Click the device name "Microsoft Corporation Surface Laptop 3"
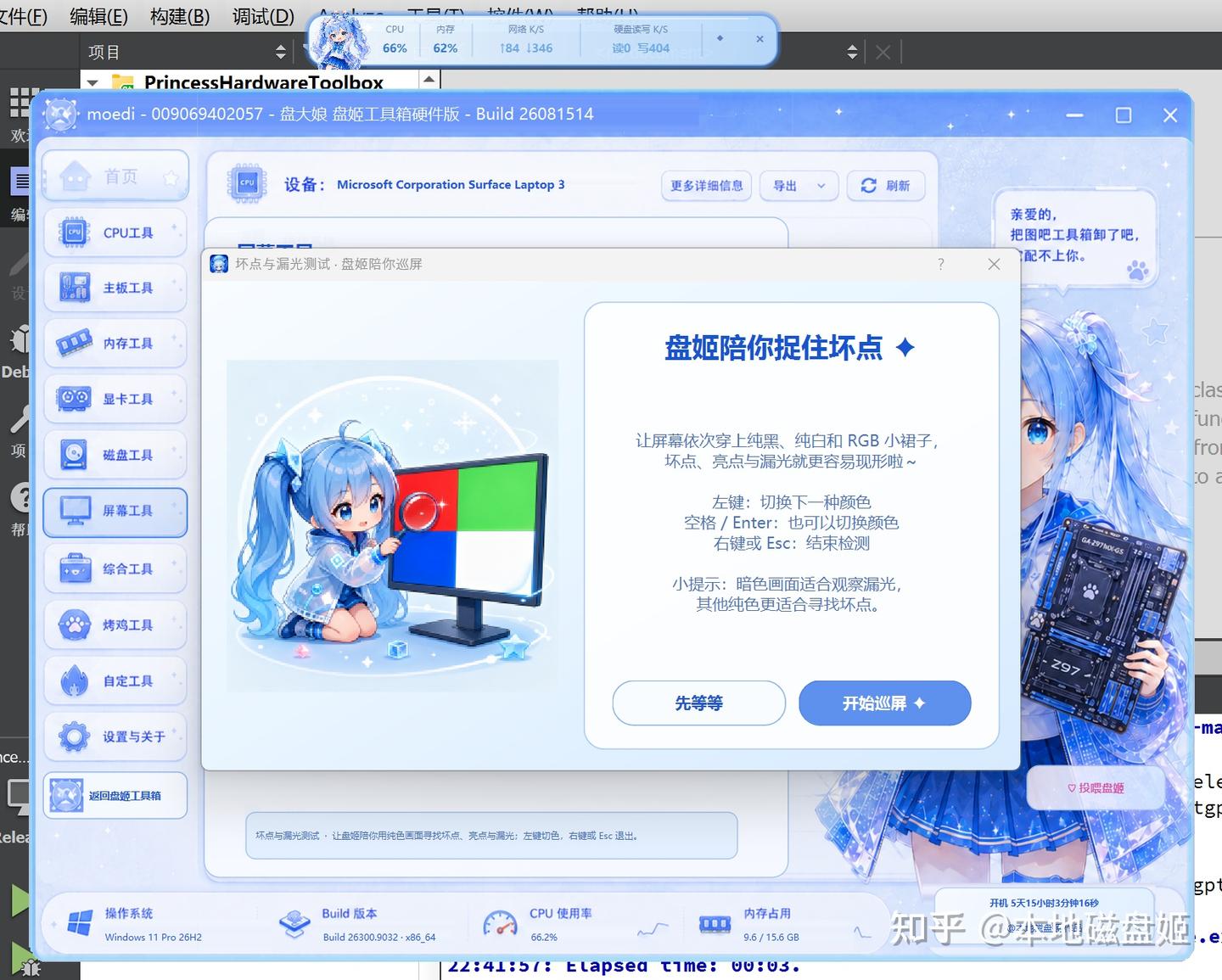The width and height of the screenshot is (1222, 980). point(451,184)
